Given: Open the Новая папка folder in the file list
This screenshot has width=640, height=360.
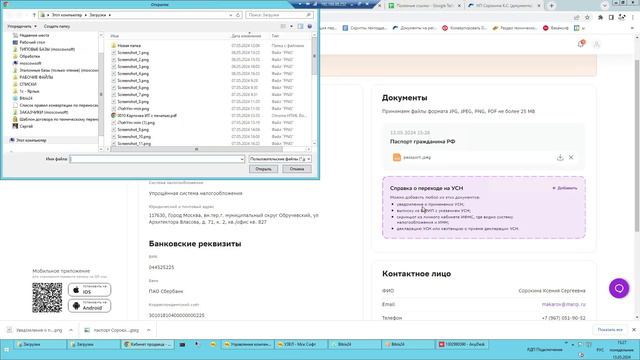Looking at the screenshot, I should coord(129,46).
